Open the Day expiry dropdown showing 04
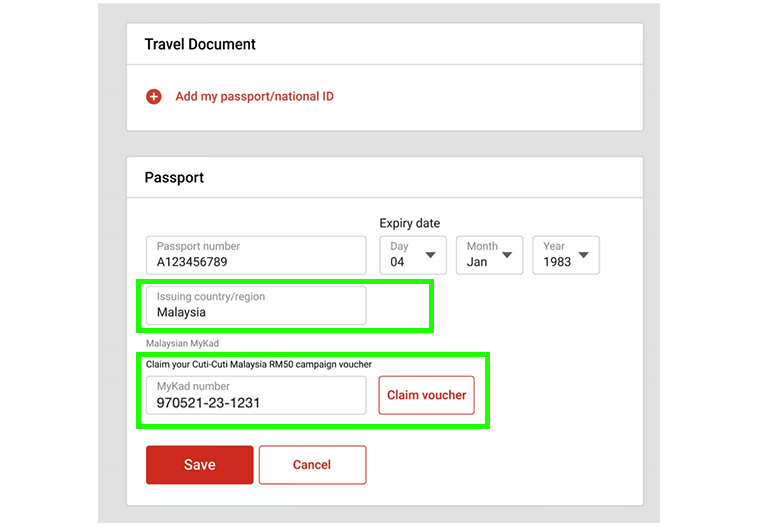This screenshot has height=529, width=769. (x=413, y=255)
